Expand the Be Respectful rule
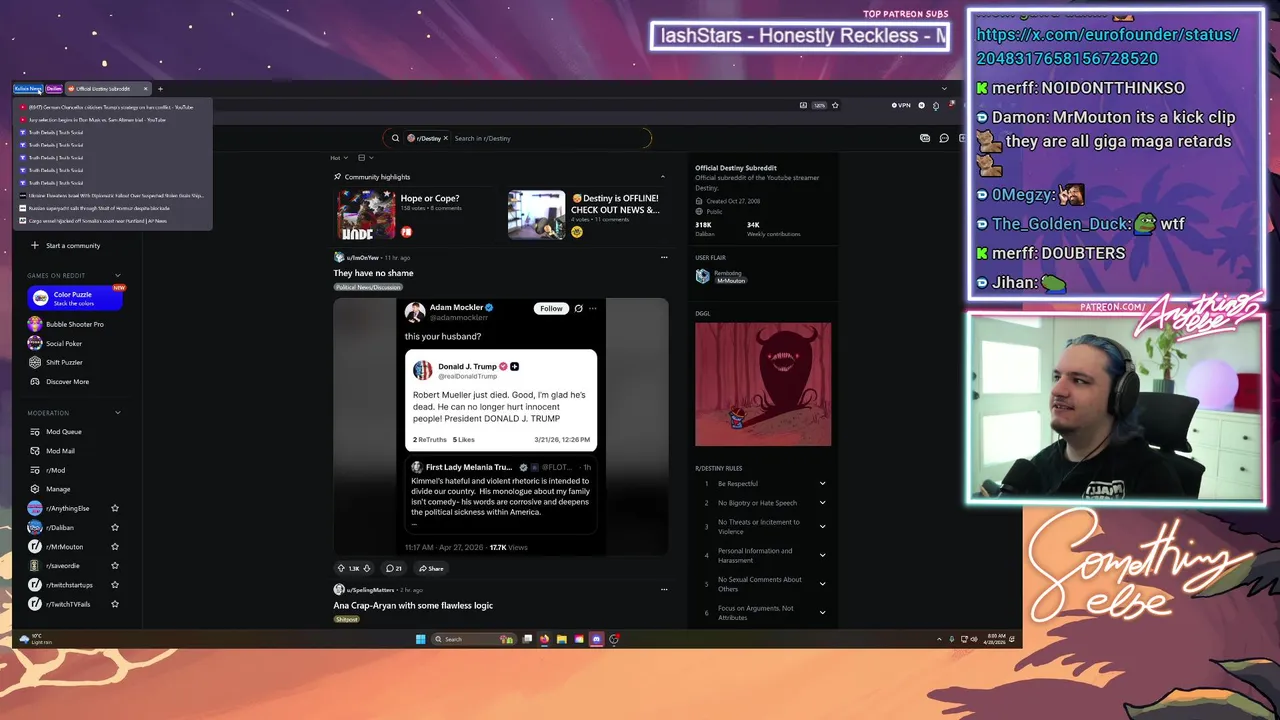The width and height of the screenshot is (1280, 720). (822, 484)
